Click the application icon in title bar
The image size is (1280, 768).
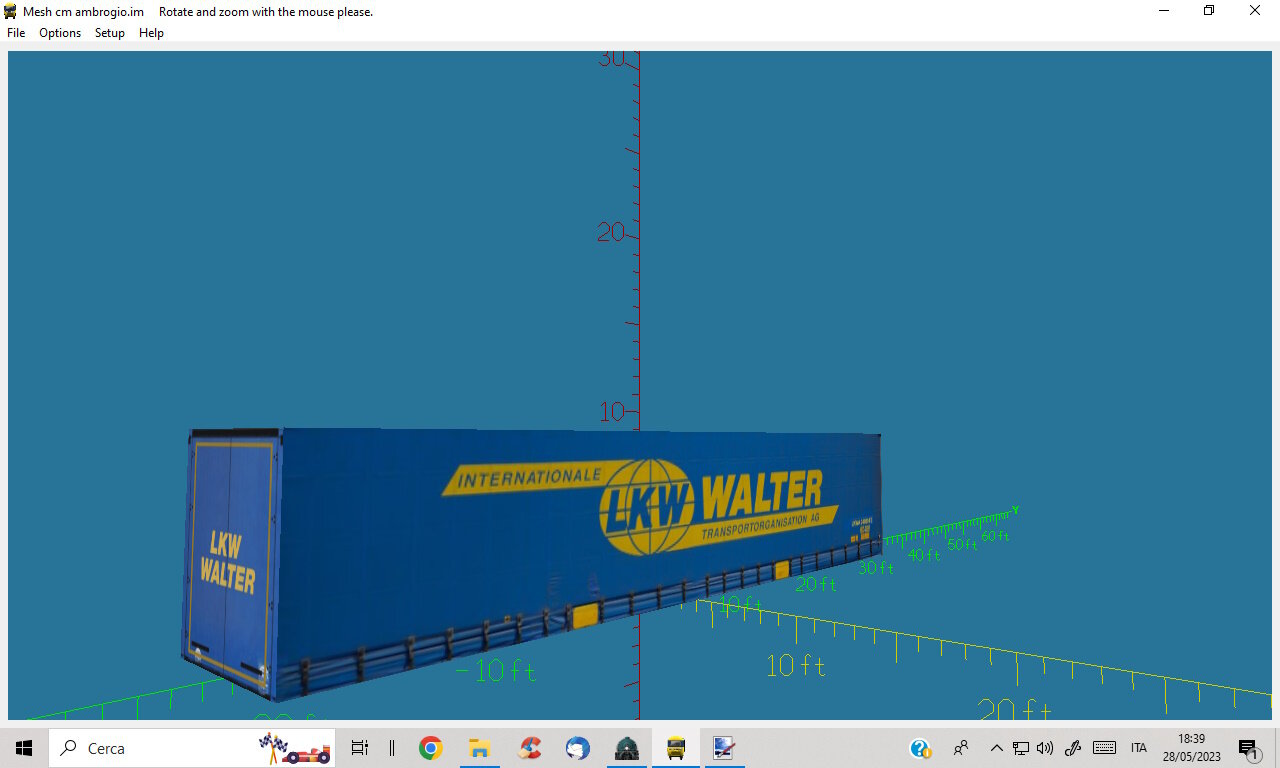10,11
